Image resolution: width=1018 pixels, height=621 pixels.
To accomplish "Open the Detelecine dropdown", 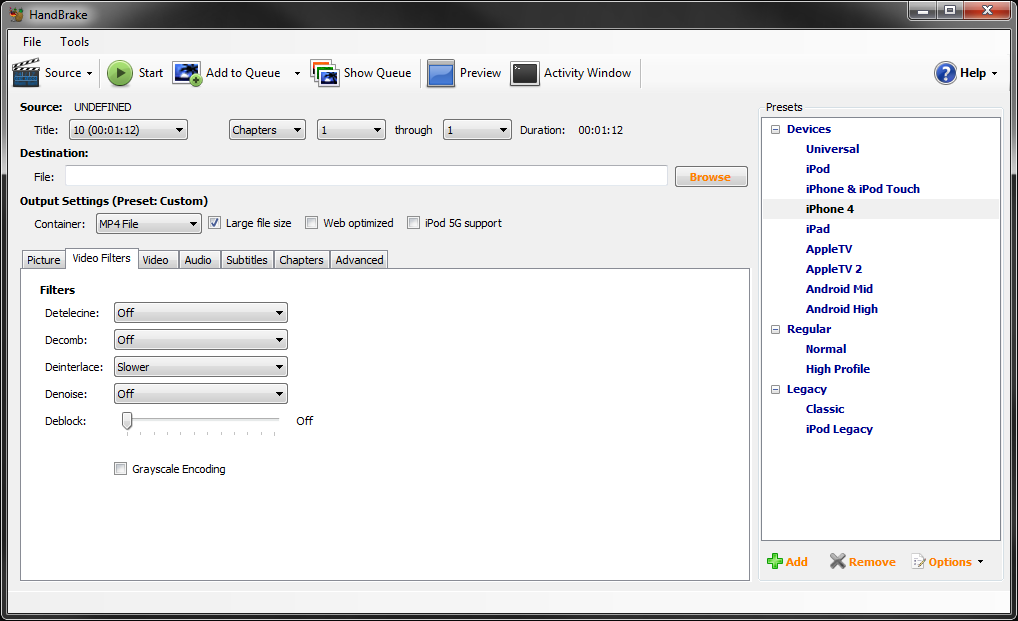I will [201, 313].
